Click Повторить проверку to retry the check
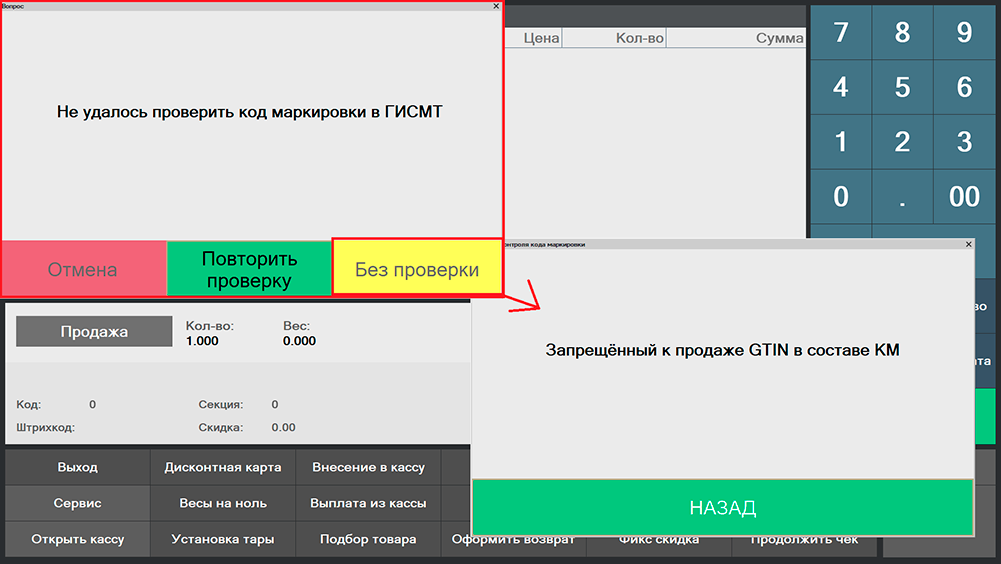 [248, 270]
